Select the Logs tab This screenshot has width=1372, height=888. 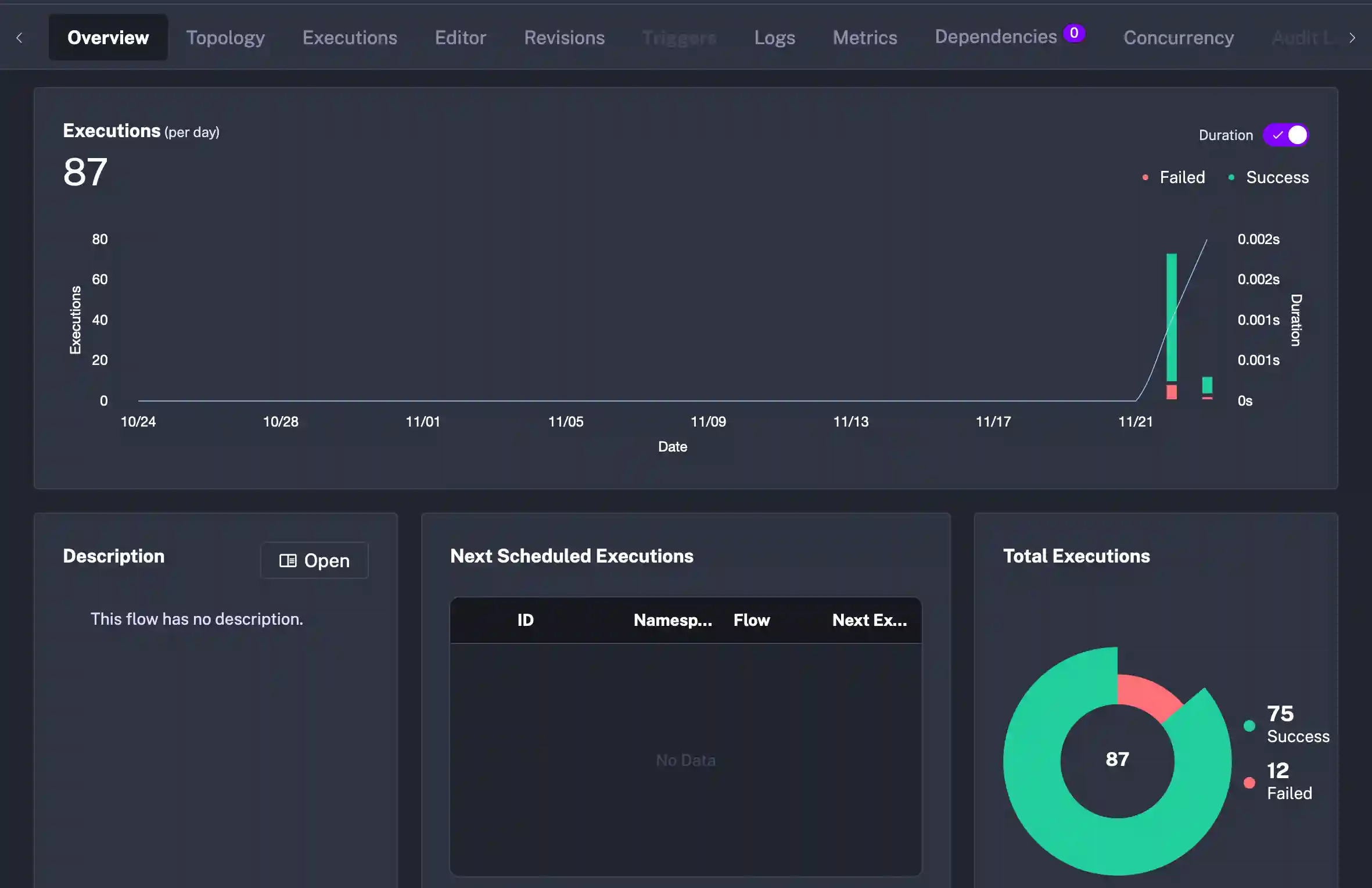[x=774, y=37]
